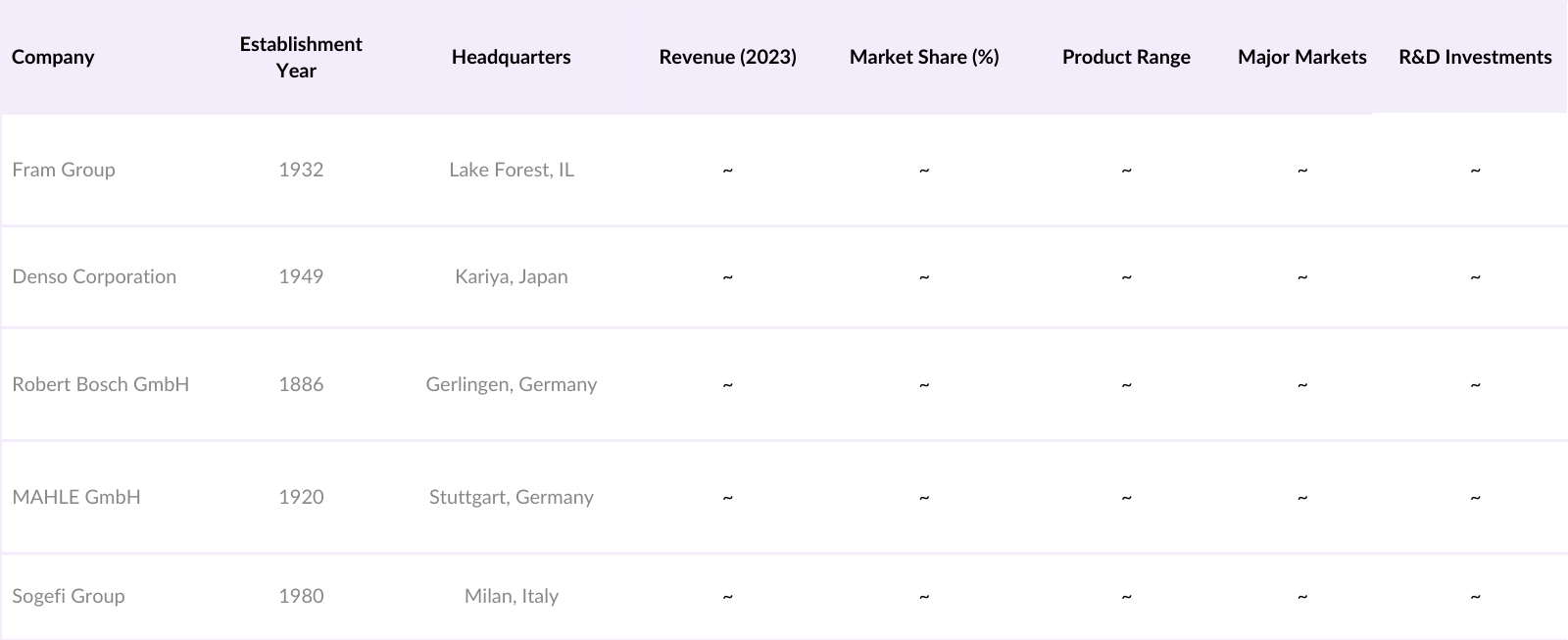The image size is (1568, 640).
Task: Select the Sogefi Group company cell
Action: click(x=69, y=596)
